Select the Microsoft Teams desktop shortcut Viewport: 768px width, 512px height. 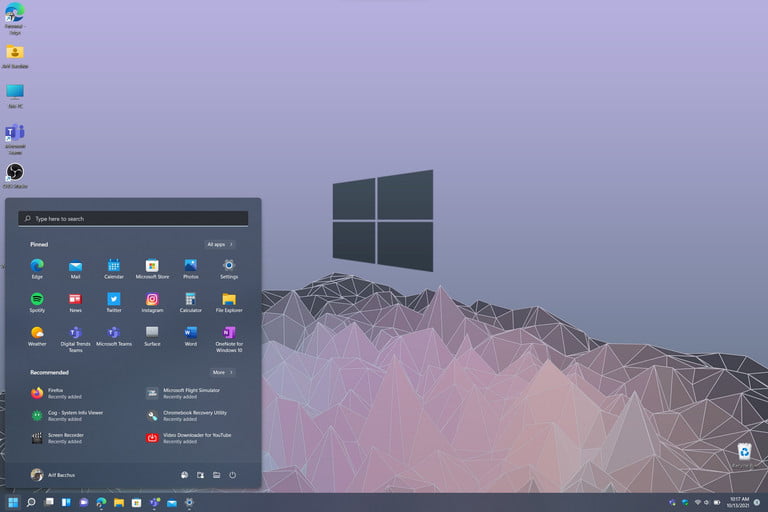15,139
